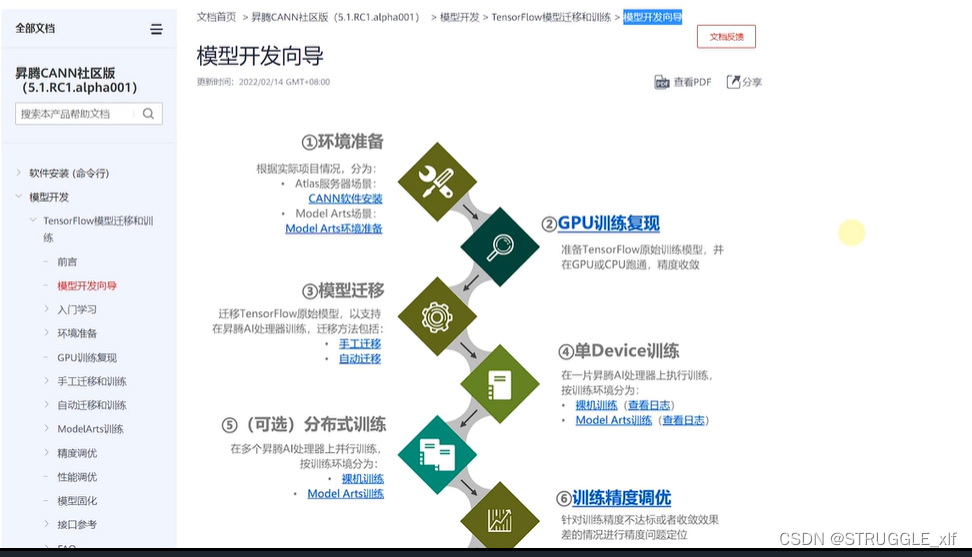
Task: Click the chart 训练精度调优 diamond icon
Action: (500, 517)
